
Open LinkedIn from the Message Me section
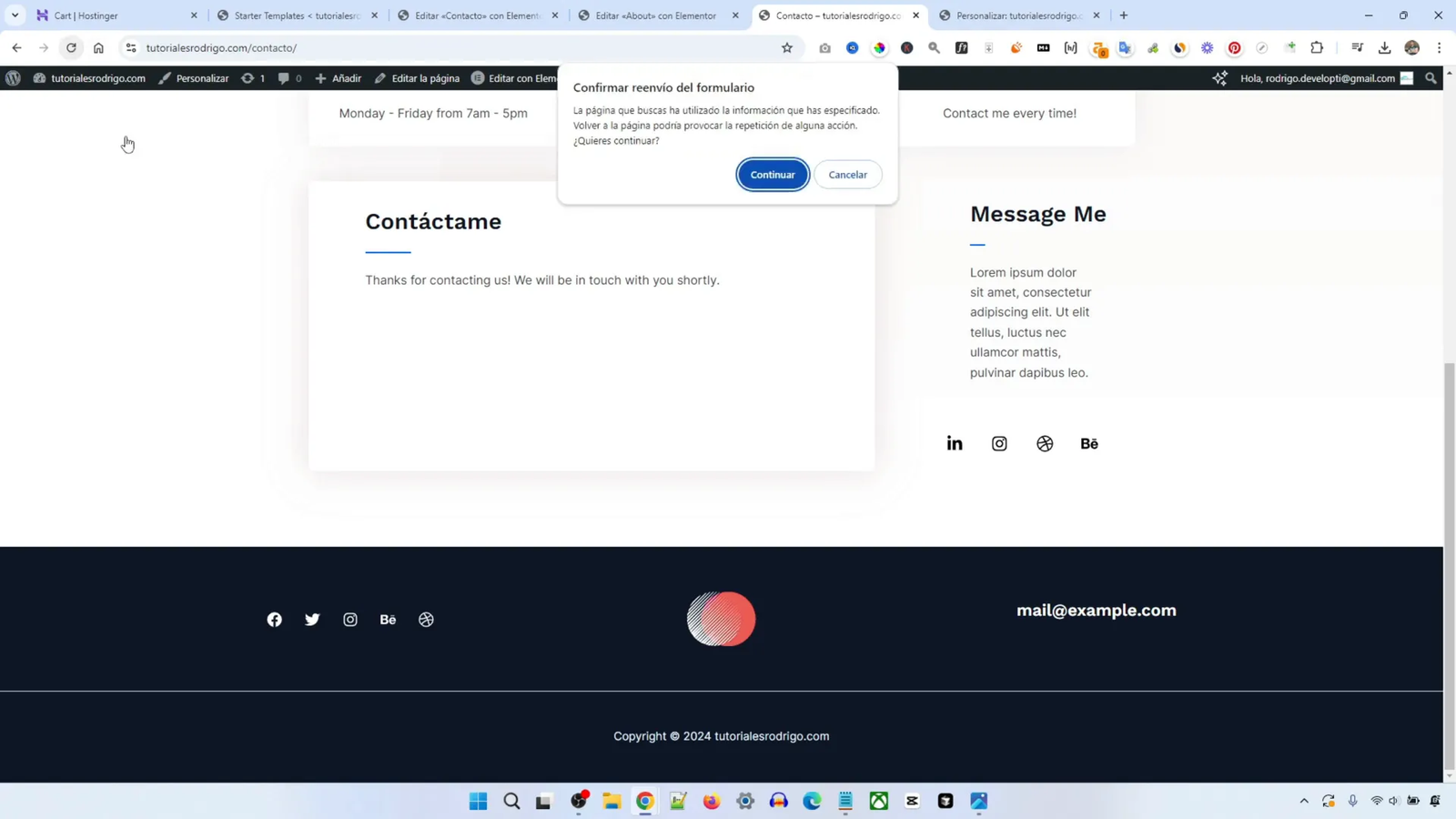pyautogui.click(x=954, y=442)
